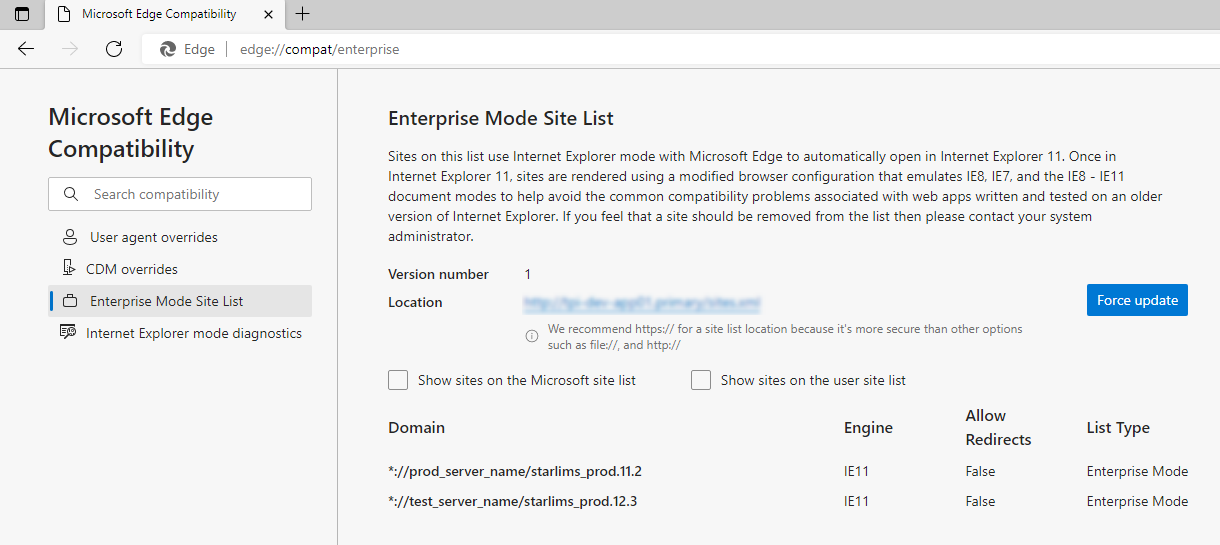Image resolution: width=1220 pixels, height=545 pixels.
Task: Click the https recommendation note text
Action: (x=785, y=336)
